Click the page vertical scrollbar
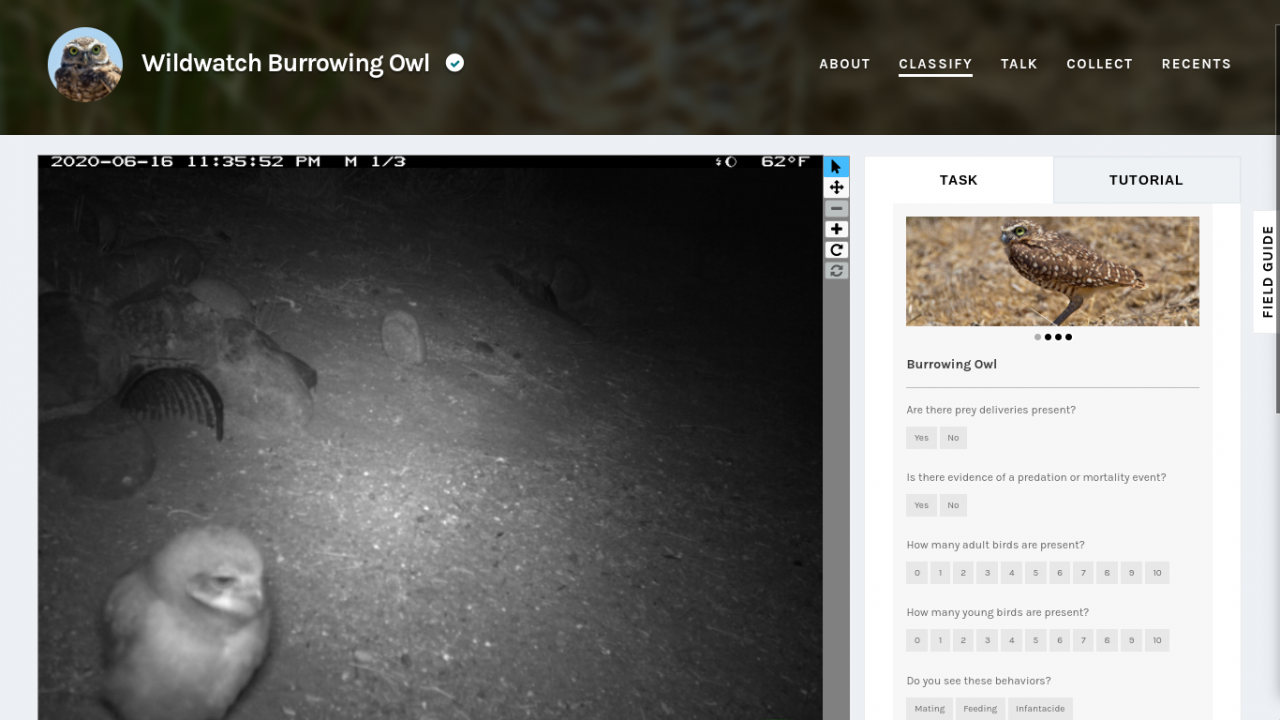 pyautogui.click(x=1277, y=220)
